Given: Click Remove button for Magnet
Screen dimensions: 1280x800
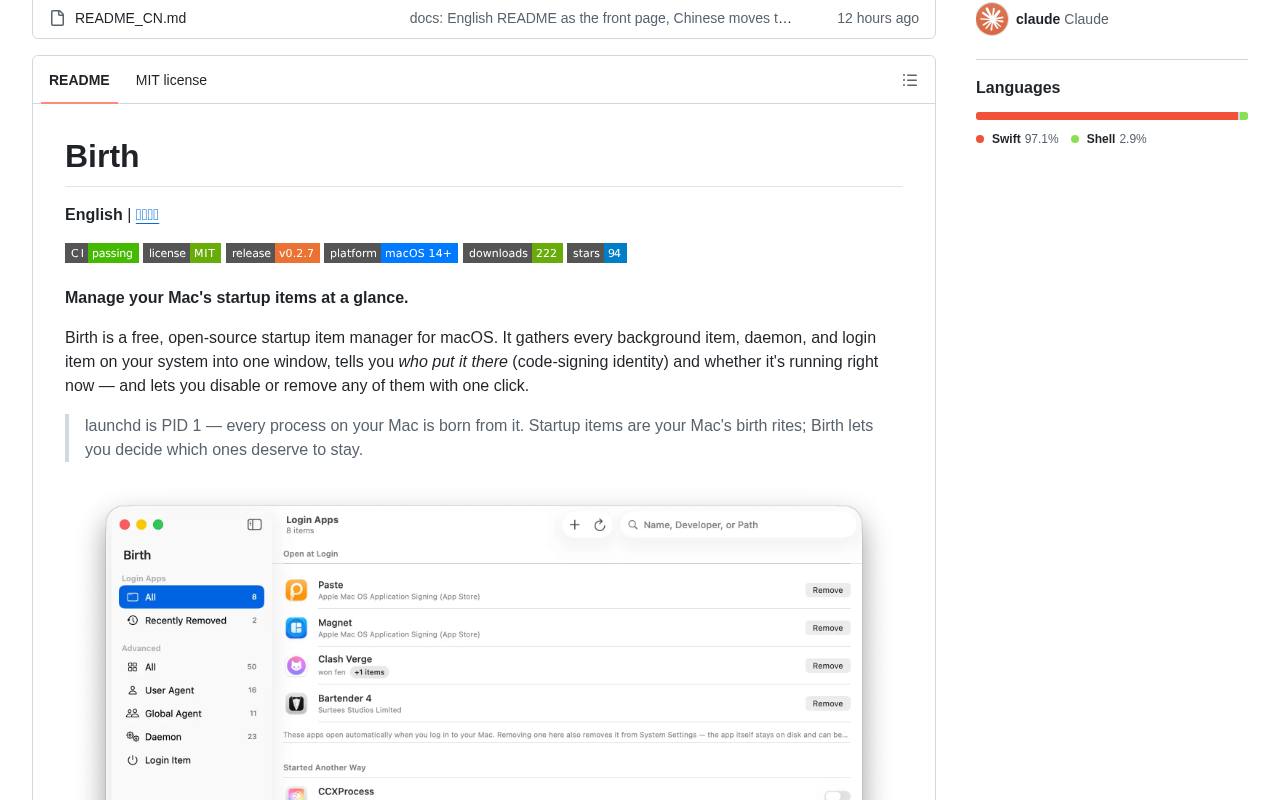Looking at the screenshot, I should (x=828, y=628).
